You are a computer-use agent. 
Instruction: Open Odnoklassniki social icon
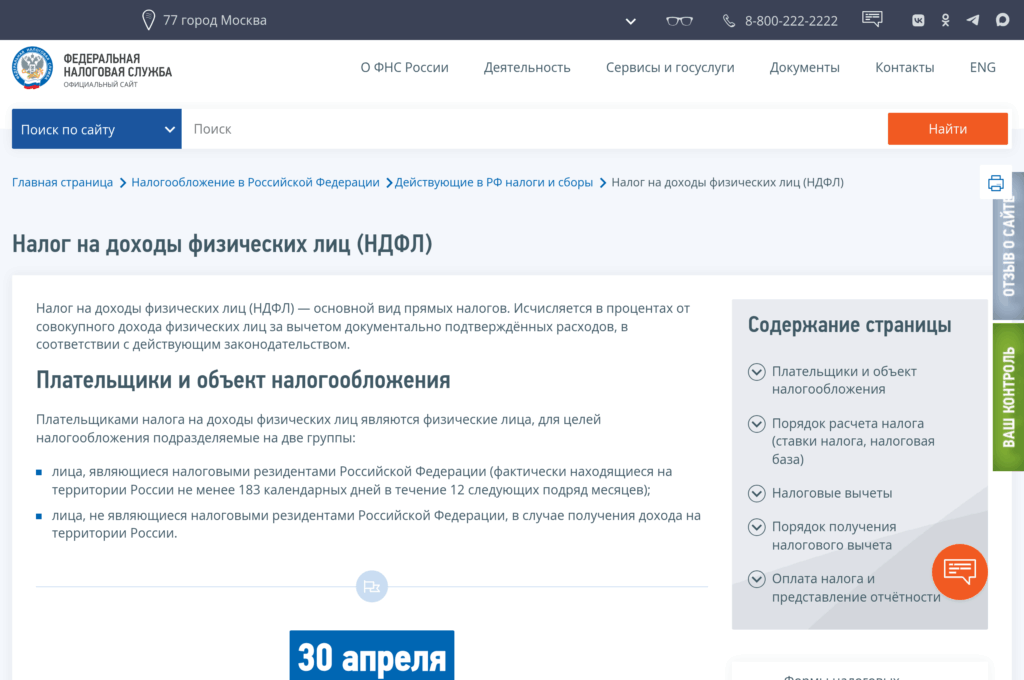coord(945,21)
